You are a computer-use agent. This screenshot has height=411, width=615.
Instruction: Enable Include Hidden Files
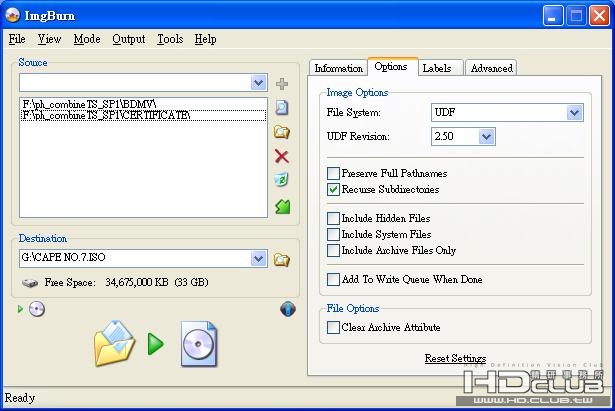point(333,218)
